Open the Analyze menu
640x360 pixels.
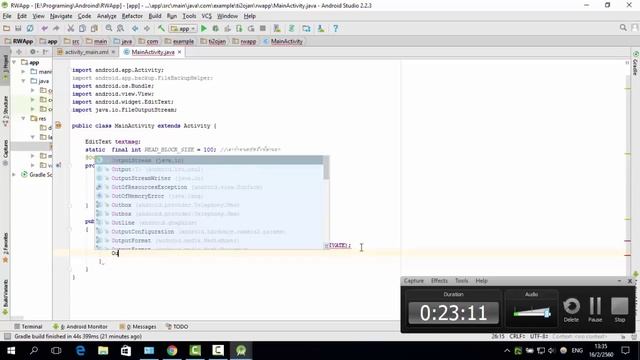pyautogui.click(x=107, y=16)
